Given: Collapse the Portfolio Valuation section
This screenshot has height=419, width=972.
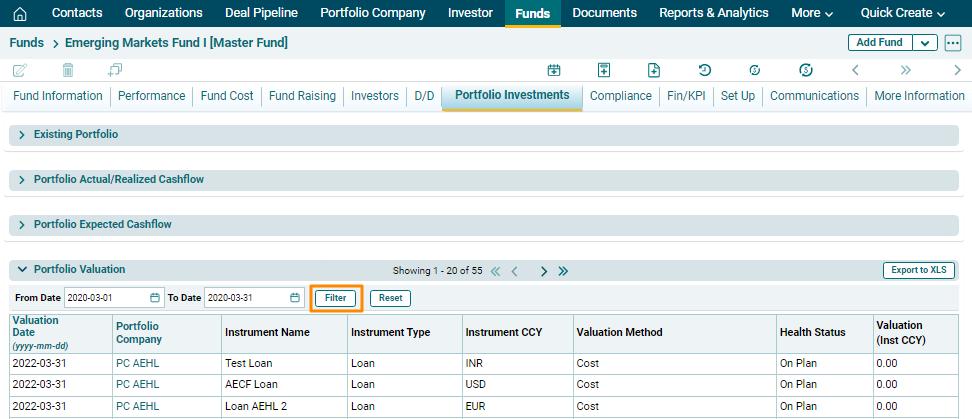Looking at the screenshot, I should pos(22,270).
